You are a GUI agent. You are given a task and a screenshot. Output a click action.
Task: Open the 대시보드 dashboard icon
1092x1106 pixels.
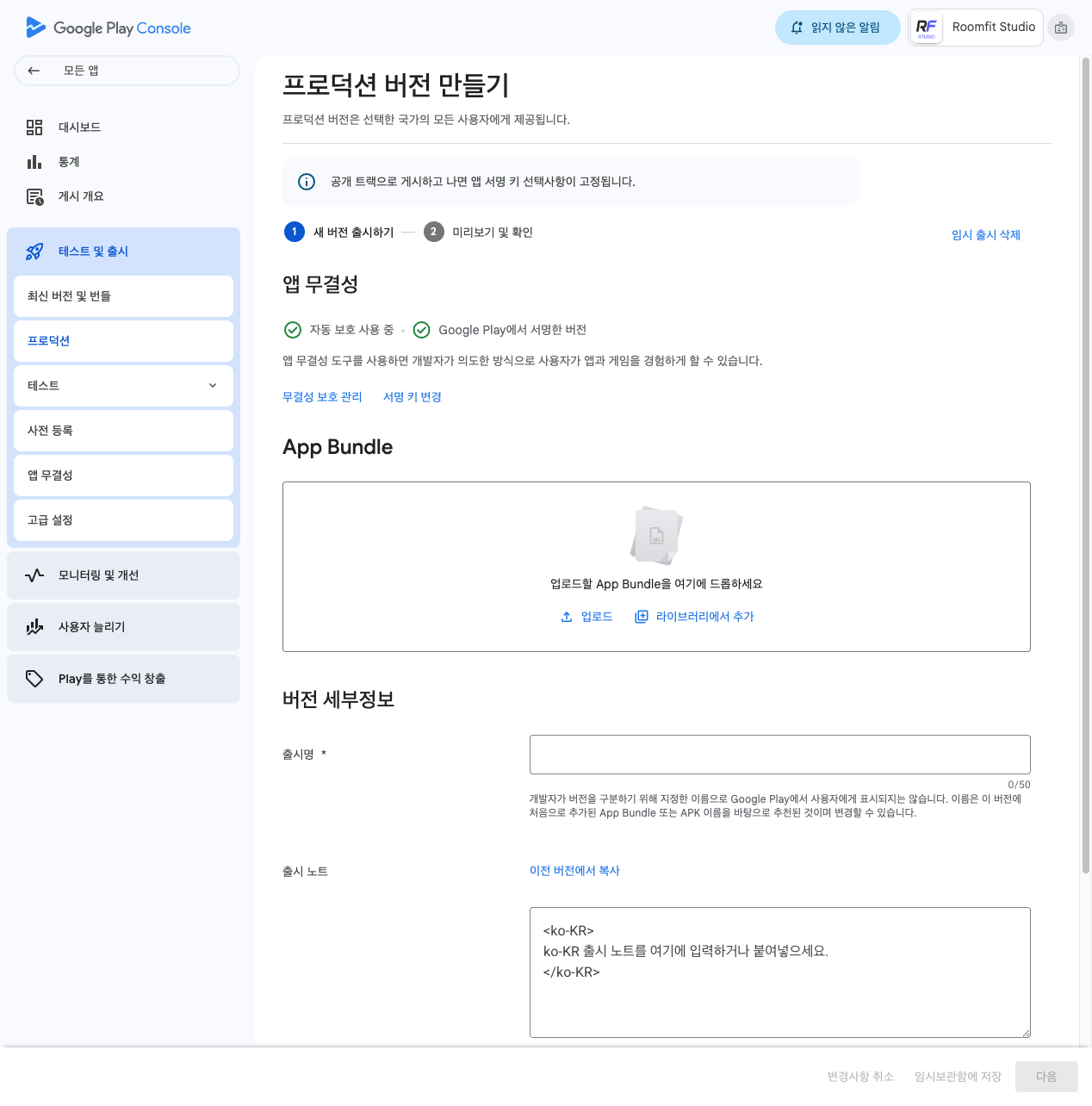pos(34,127)
